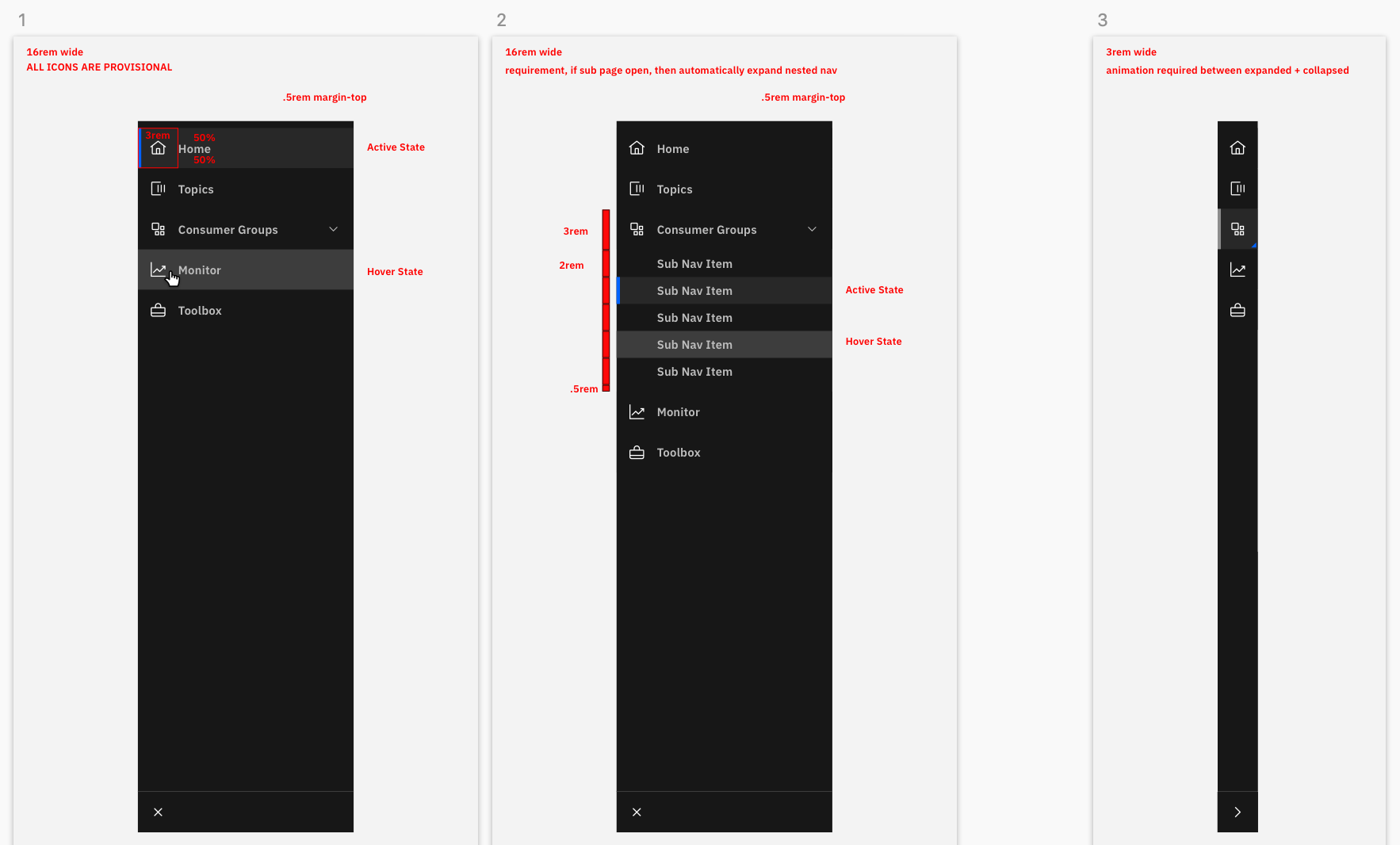Close sidebar 2 with the X button
The width and height of the screenshot is (1400, 845).
[x=637, y=812]
